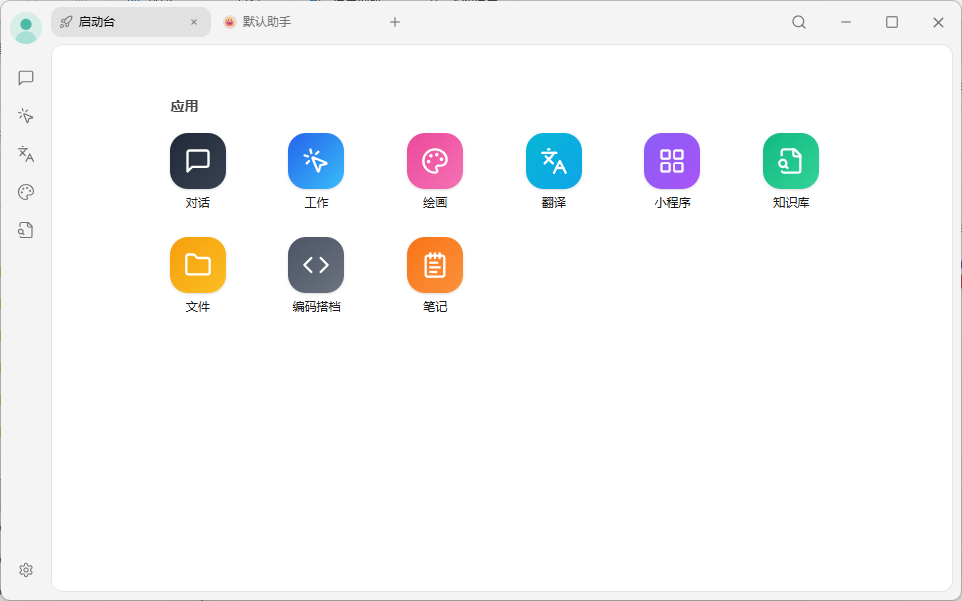Open the 知识库 knowledge base app icon
Screen dimensions: 962x601
(x=791, y=161)
